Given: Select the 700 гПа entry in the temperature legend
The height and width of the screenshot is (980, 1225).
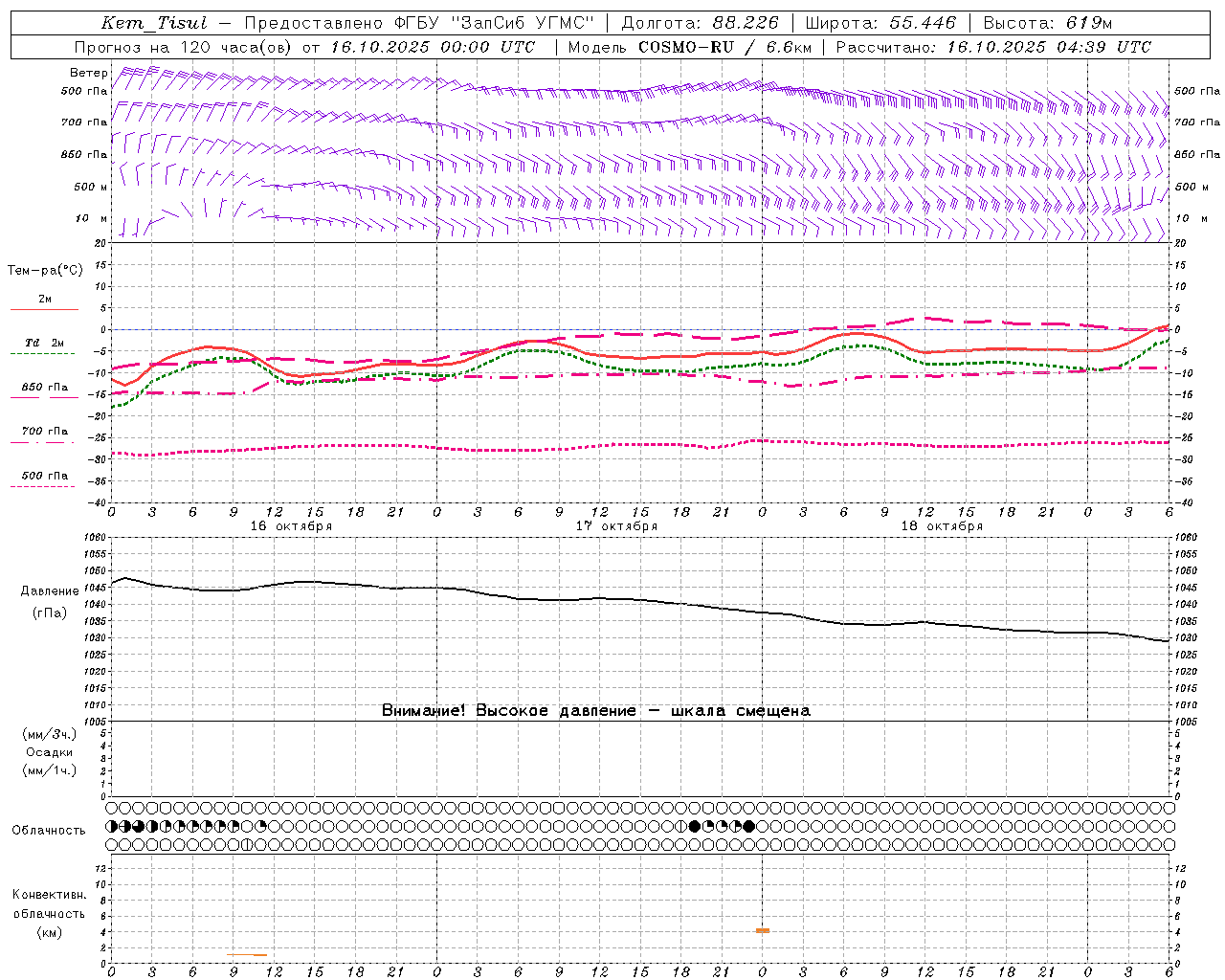Looking at the screenshot, I should (x=45, y=432).
